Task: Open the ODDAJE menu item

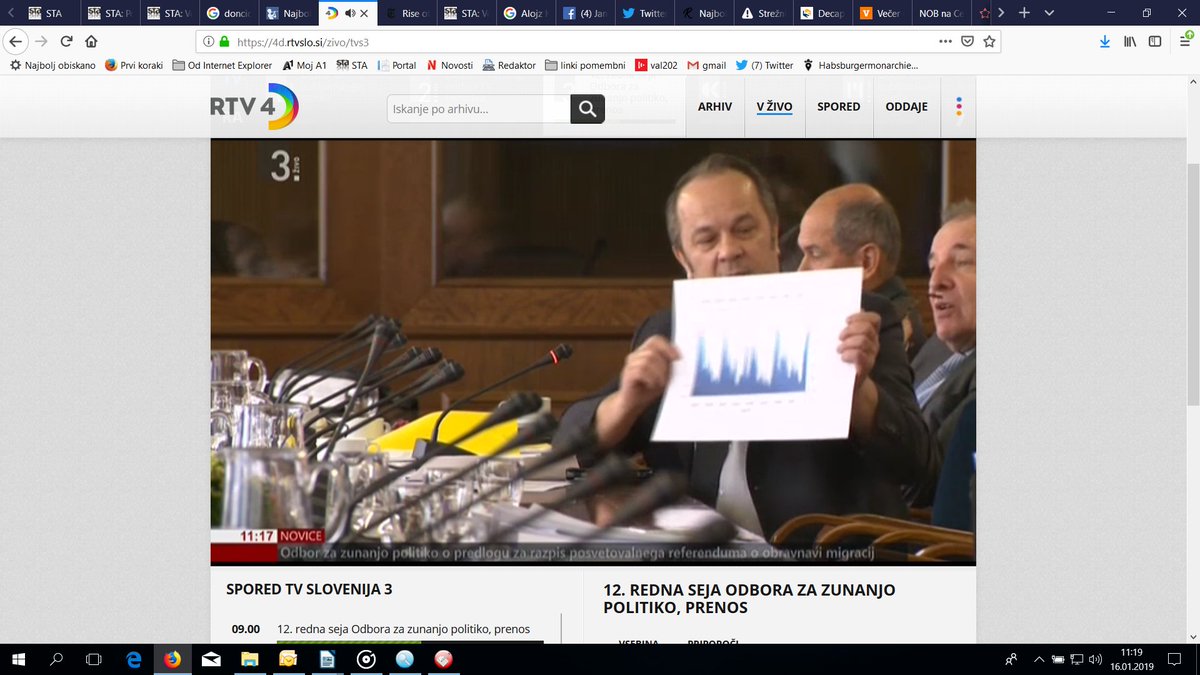Action: point(906,107)
